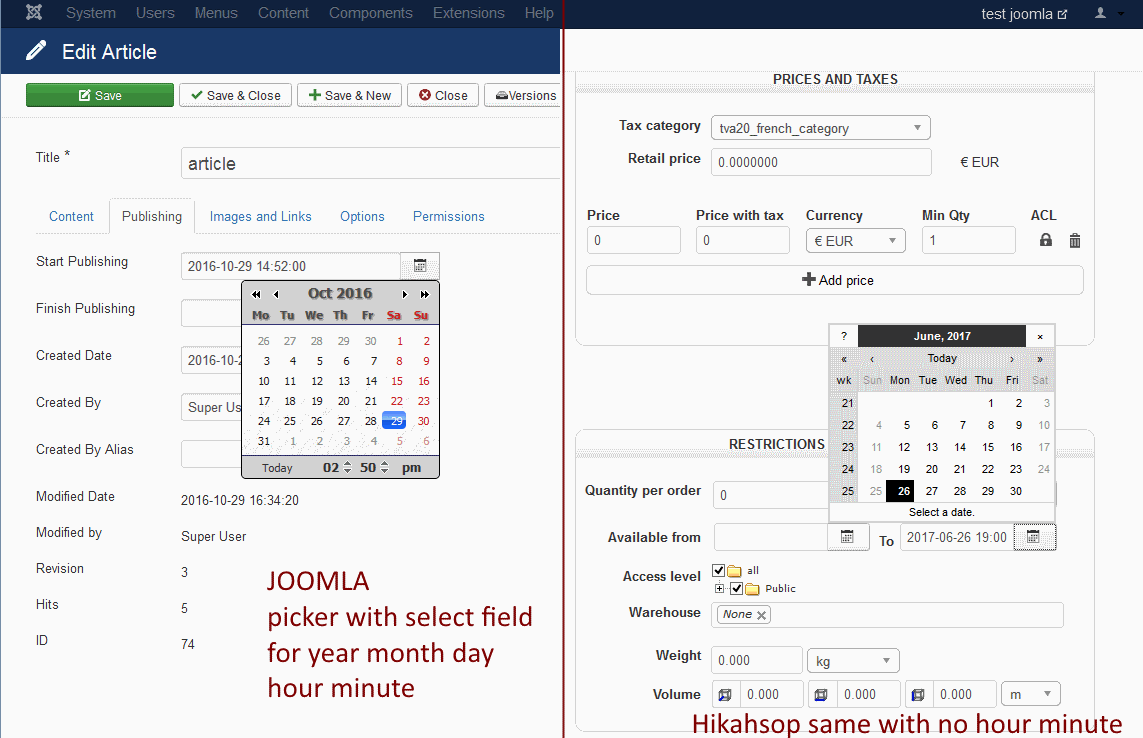Go to previous month in June 2017 calendar
The width and height of the screenshot is (1143, 738).
point(872,359)
